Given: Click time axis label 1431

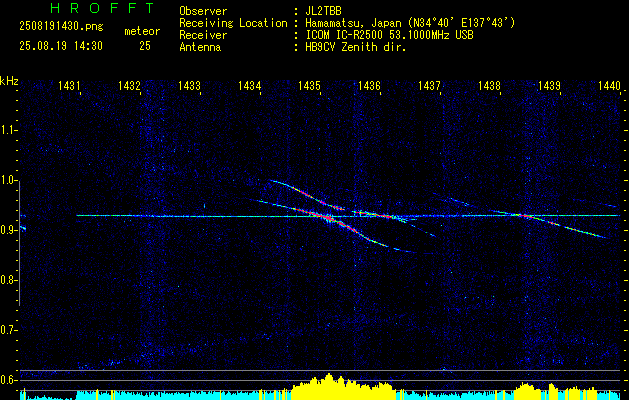Looking at the screenshot, I should point(69,85).
